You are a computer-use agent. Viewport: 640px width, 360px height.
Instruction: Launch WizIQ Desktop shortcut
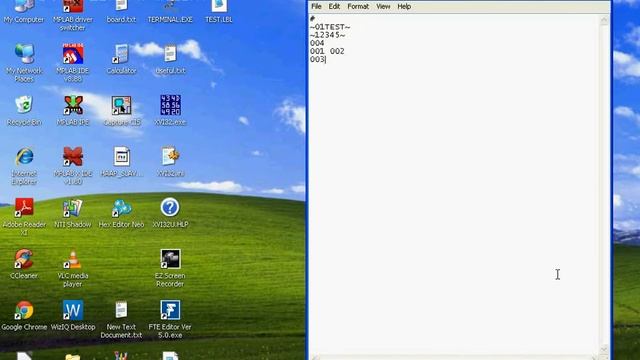(73, 316)
